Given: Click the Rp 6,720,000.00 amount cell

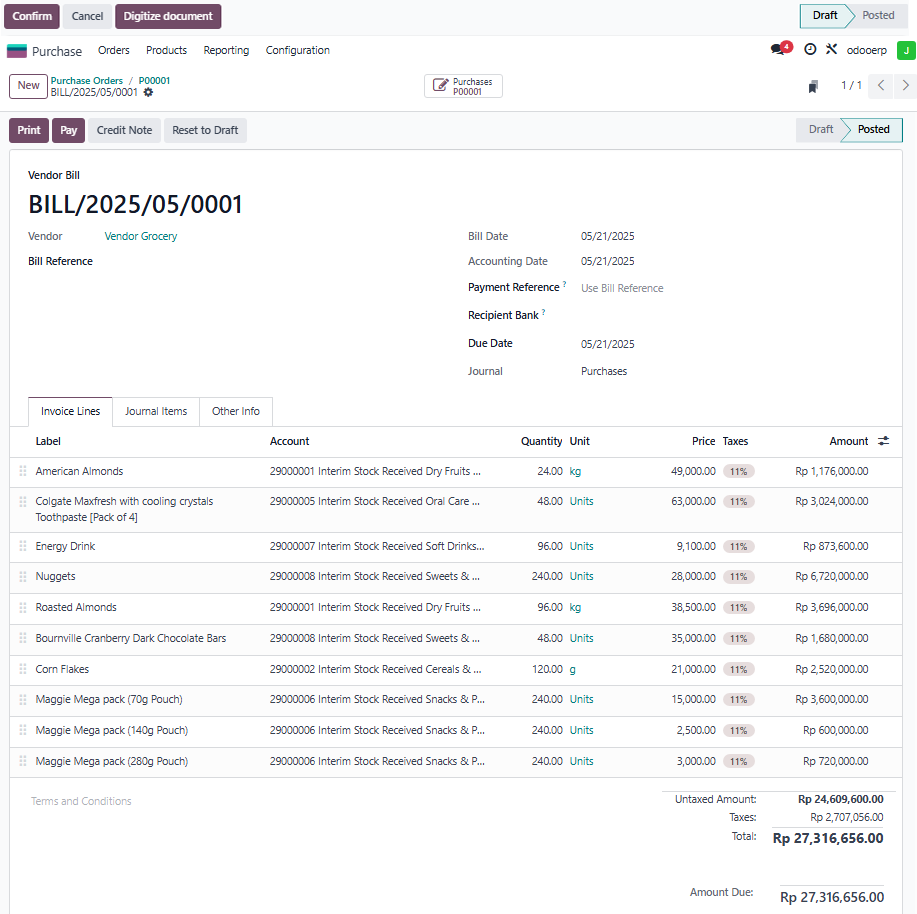Looking at the screenshot, I should point(832,577).
